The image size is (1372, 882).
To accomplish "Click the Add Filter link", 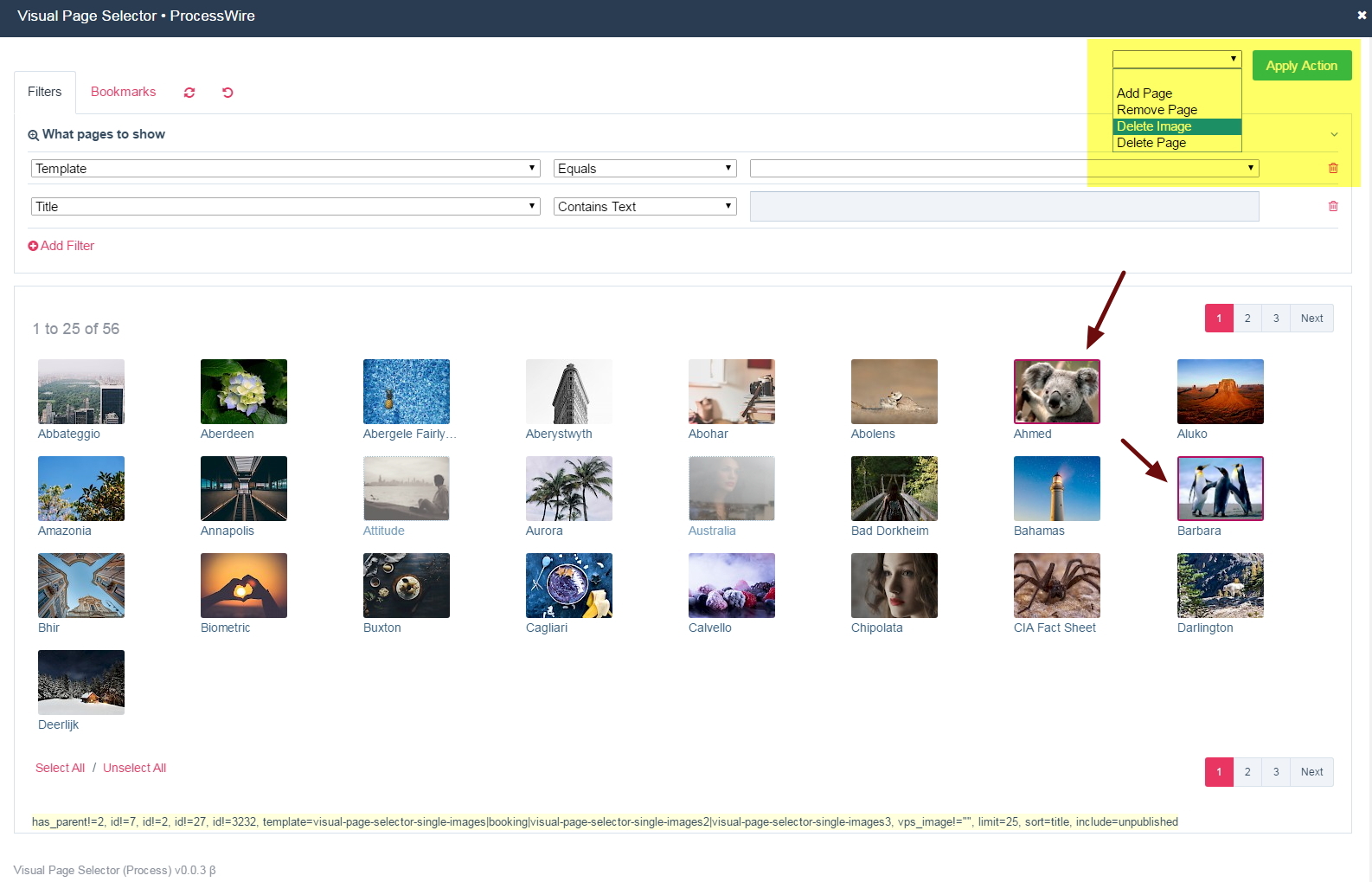I will click(x=61, y=246).
